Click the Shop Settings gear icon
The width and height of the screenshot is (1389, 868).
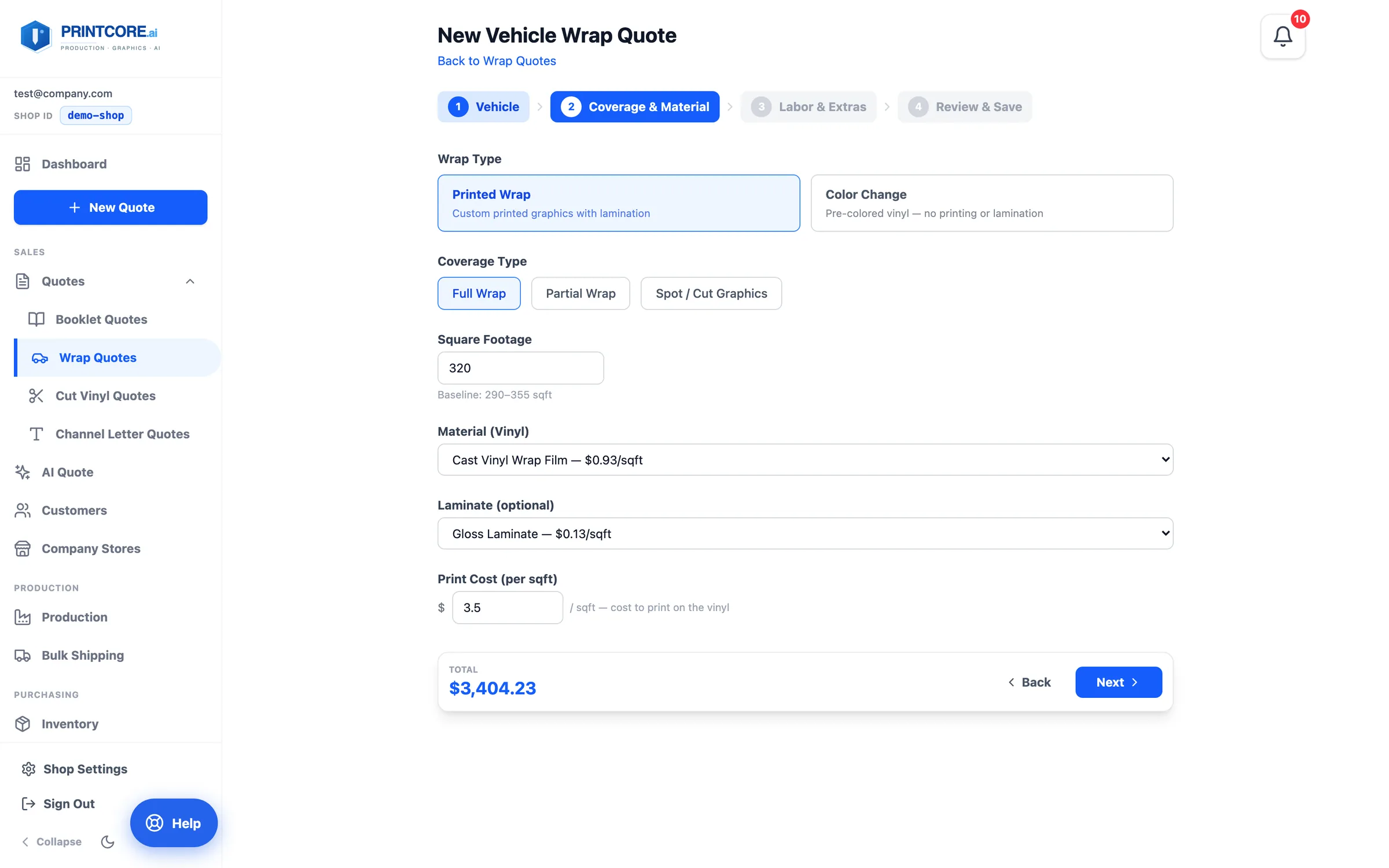(x=28, y=769)
